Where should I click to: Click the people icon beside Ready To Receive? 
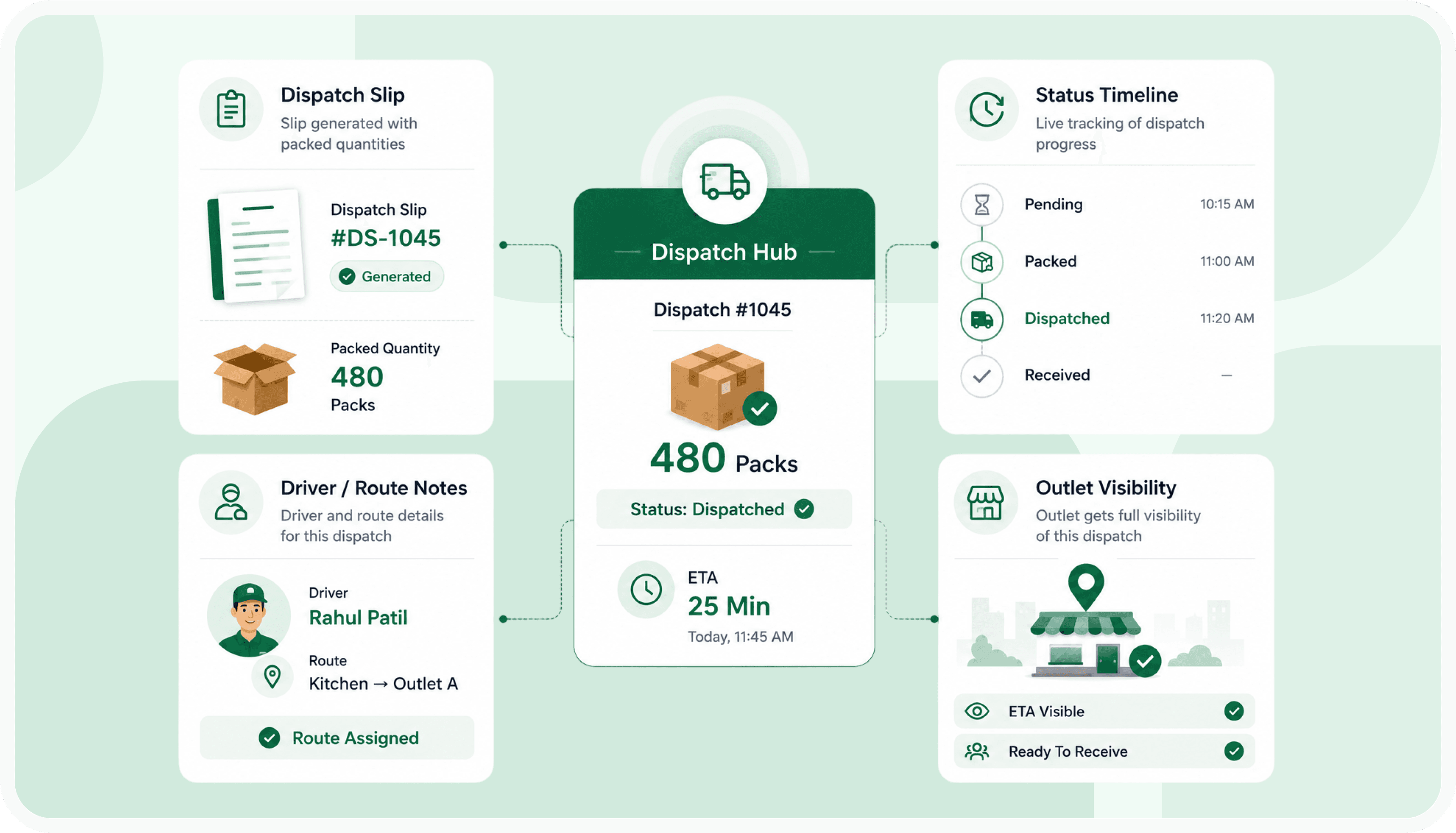(x=977, y=751)
